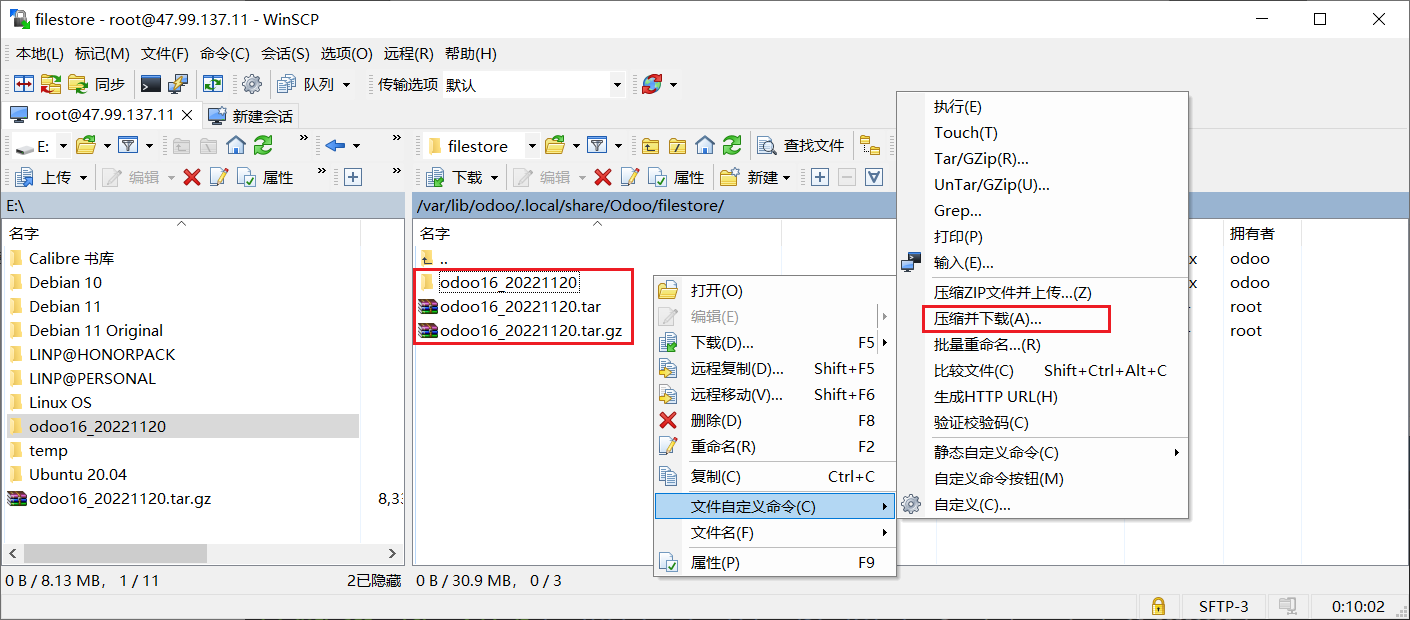Choose 生成HTTP URL(H) from submenu
Screen dimensions: 1410x620
click(x=1043, y=397)
